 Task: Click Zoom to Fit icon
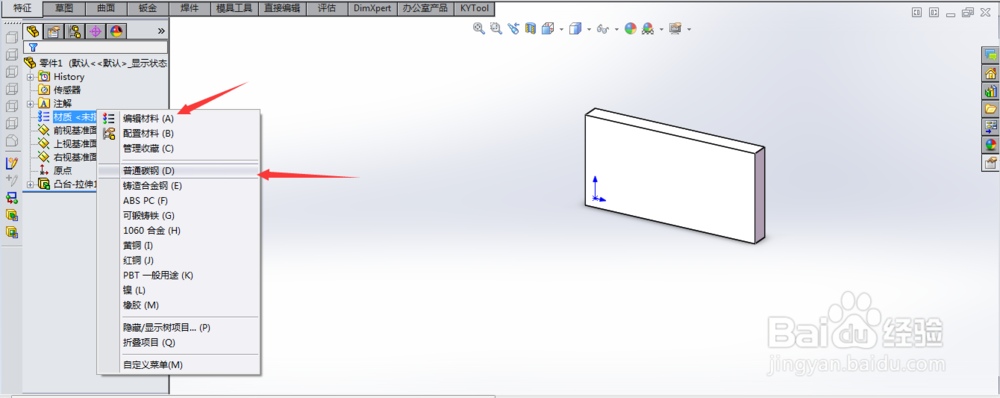coord(478,28)
